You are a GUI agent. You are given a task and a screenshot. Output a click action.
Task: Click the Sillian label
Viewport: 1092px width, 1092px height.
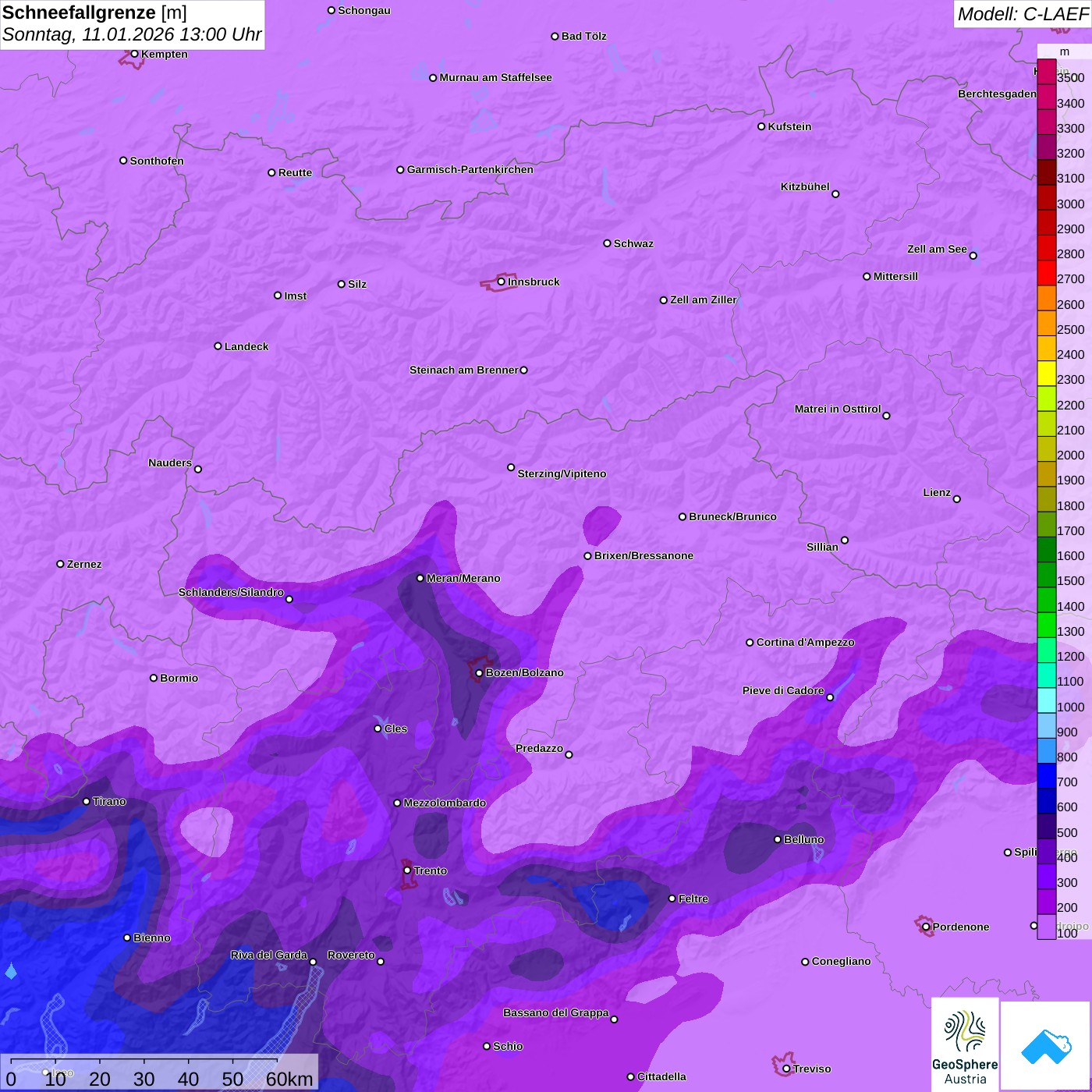click(x=822, y=547)
